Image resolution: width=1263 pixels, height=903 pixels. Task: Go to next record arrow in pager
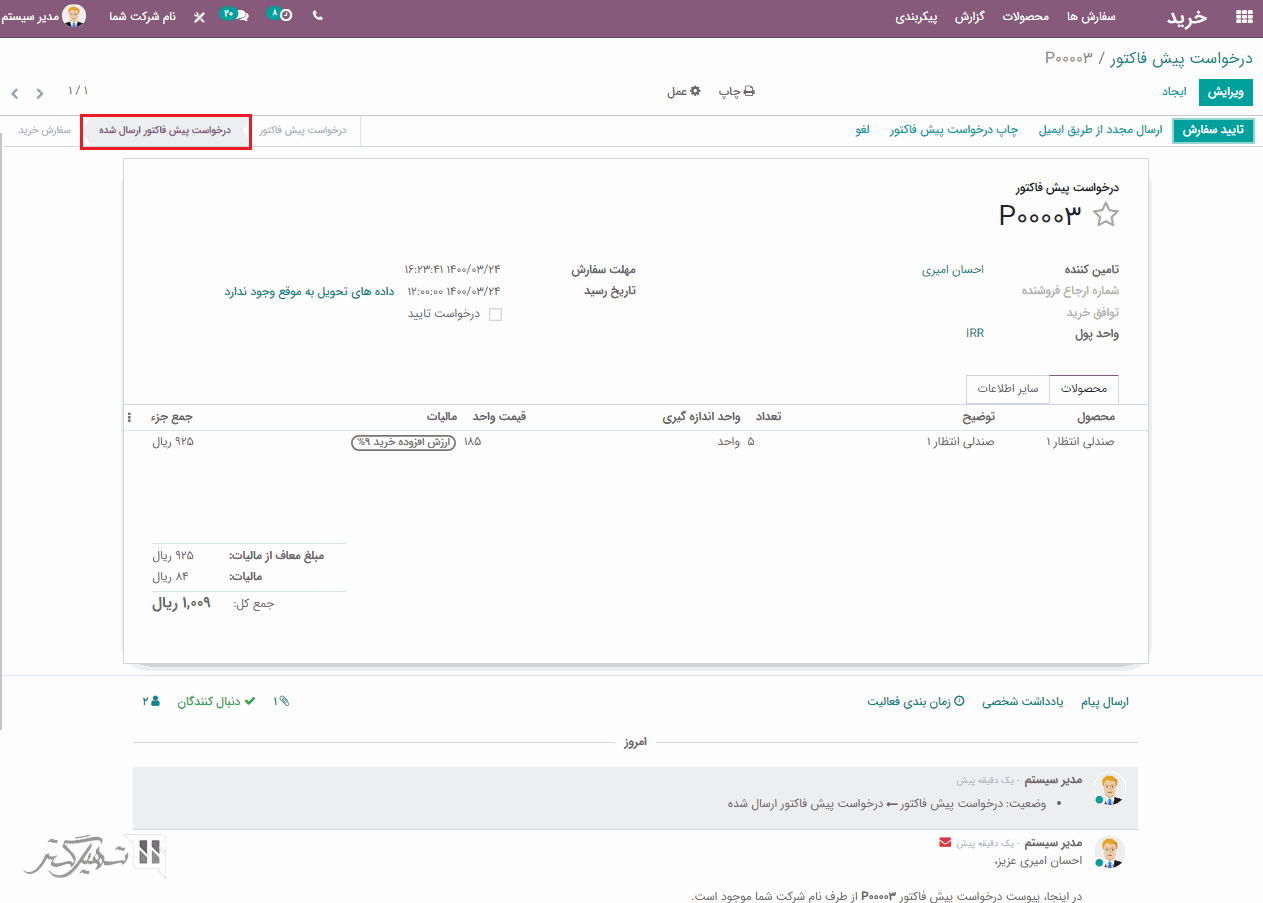(40, 93)
